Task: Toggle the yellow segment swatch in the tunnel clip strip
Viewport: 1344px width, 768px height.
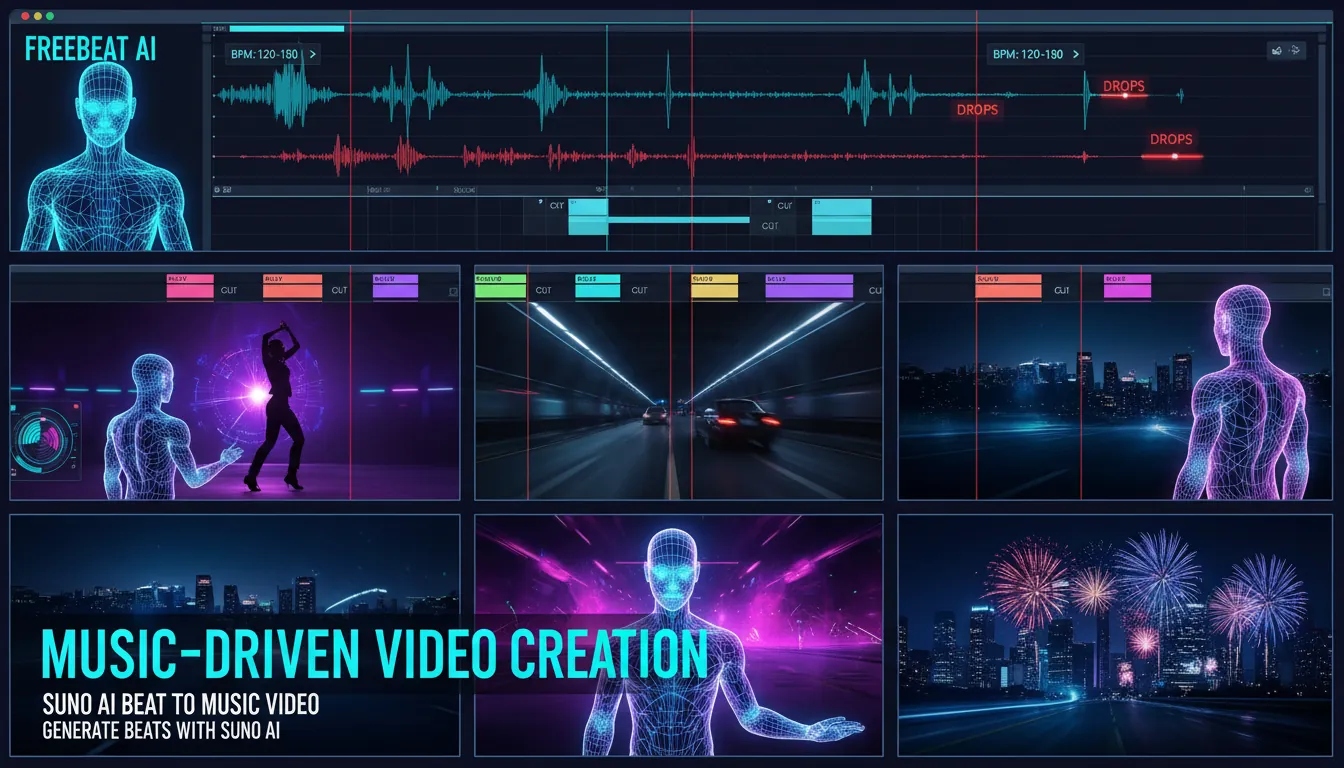Action: click(714, 288)
